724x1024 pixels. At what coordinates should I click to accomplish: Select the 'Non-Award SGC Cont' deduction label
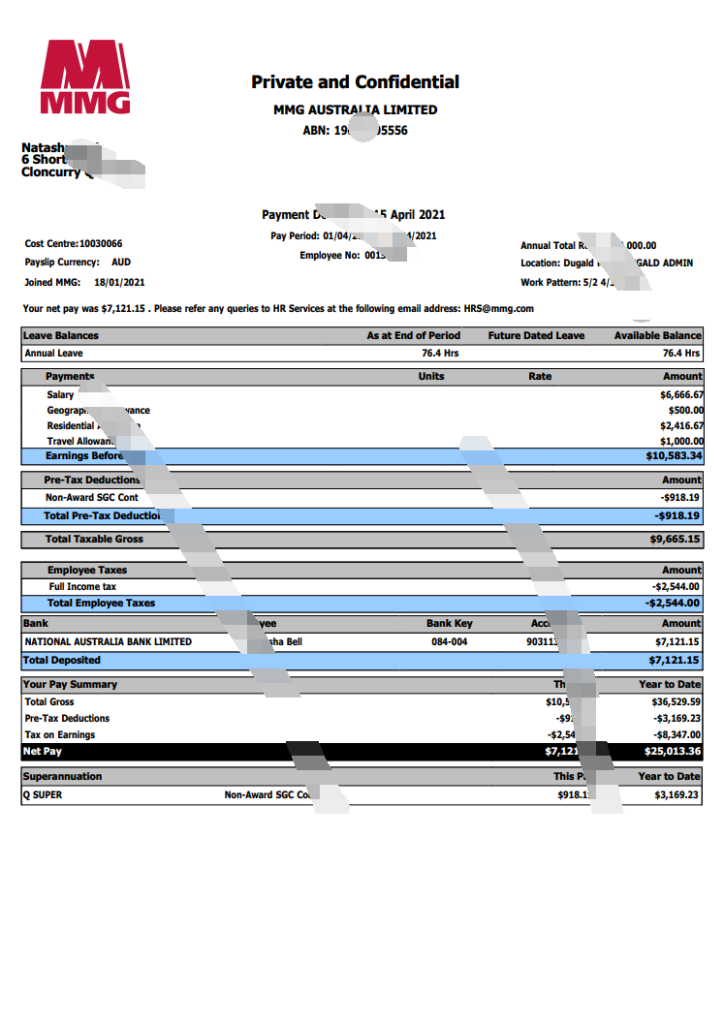[x=92, y=498]
